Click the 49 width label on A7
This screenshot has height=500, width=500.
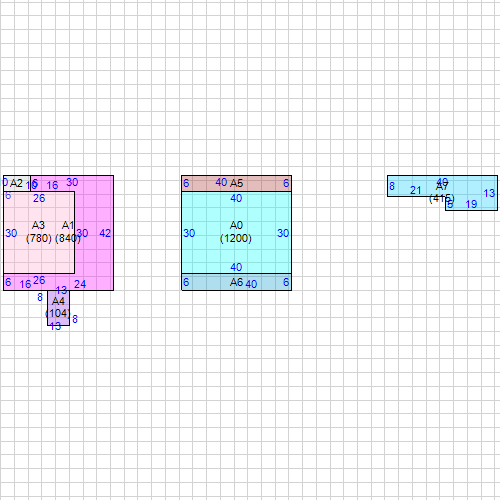point(442,182)
